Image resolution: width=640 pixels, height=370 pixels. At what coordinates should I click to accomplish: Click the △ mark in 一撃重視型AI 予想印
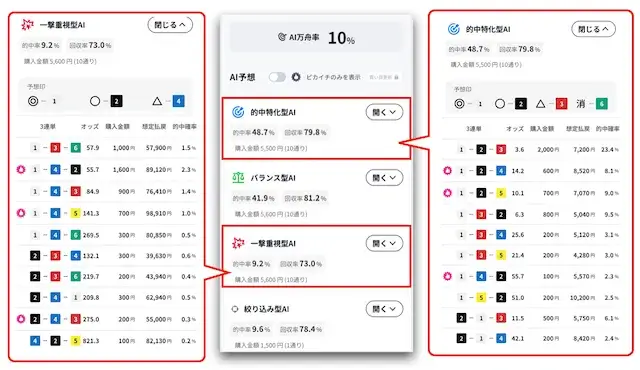click(157, 101)
